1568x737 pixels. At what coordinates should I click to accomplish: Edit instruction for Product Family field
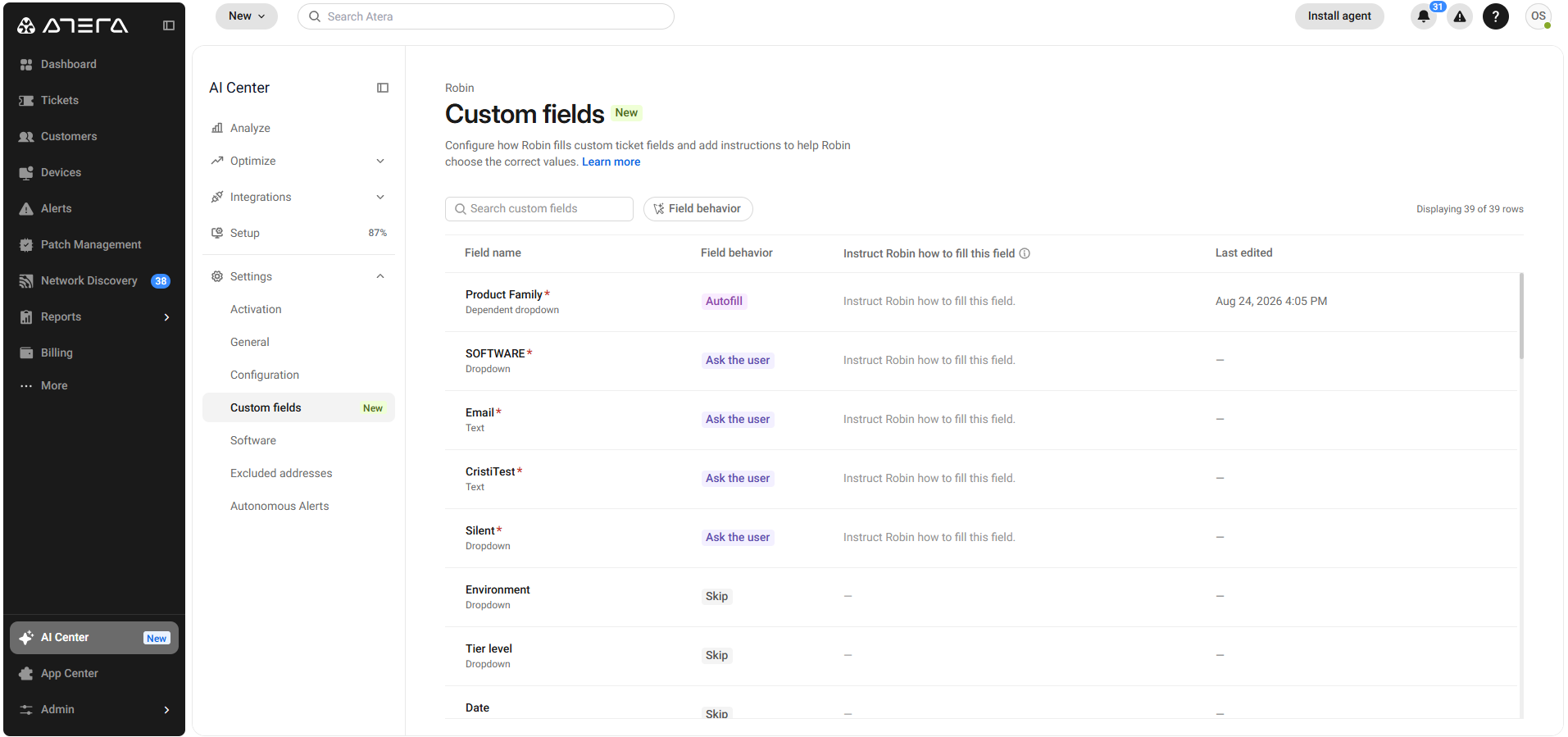pos(929,301)
